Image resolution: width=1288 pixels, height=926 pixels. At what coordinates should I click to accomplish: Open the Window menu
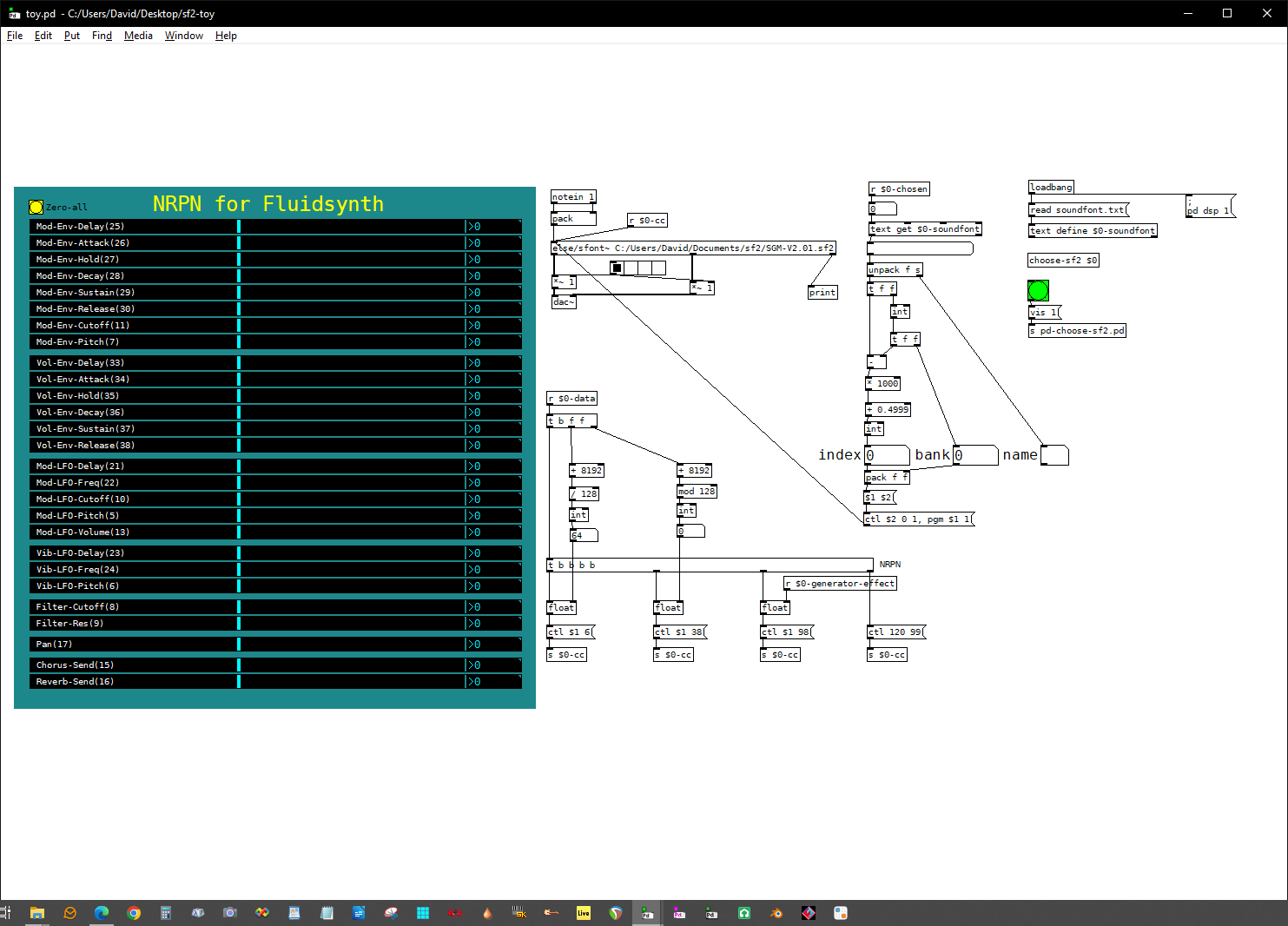tap(184, 36)
